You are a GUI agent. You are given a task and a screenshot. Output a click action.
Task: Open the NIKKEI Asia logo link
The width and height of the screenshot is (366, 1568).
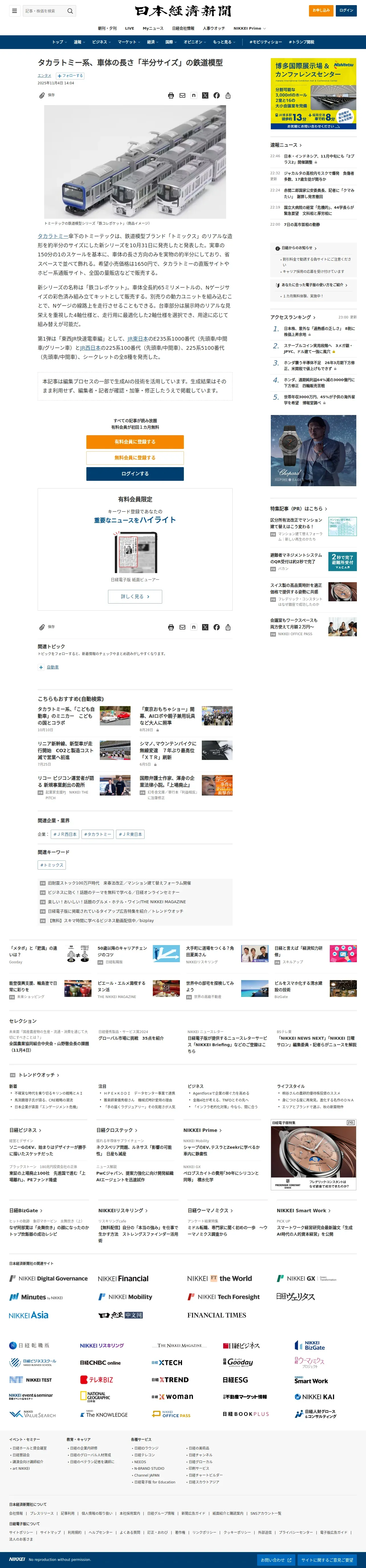(29, 1315)
